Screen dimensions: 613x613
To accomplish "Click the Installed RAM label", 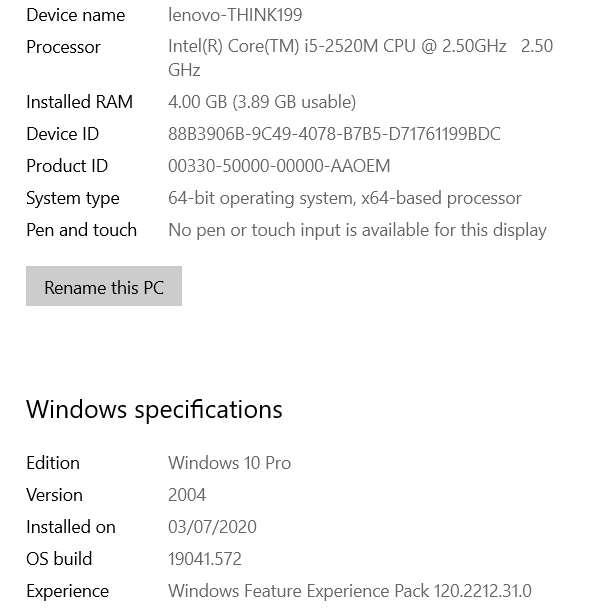I will (x=79, y=102).
